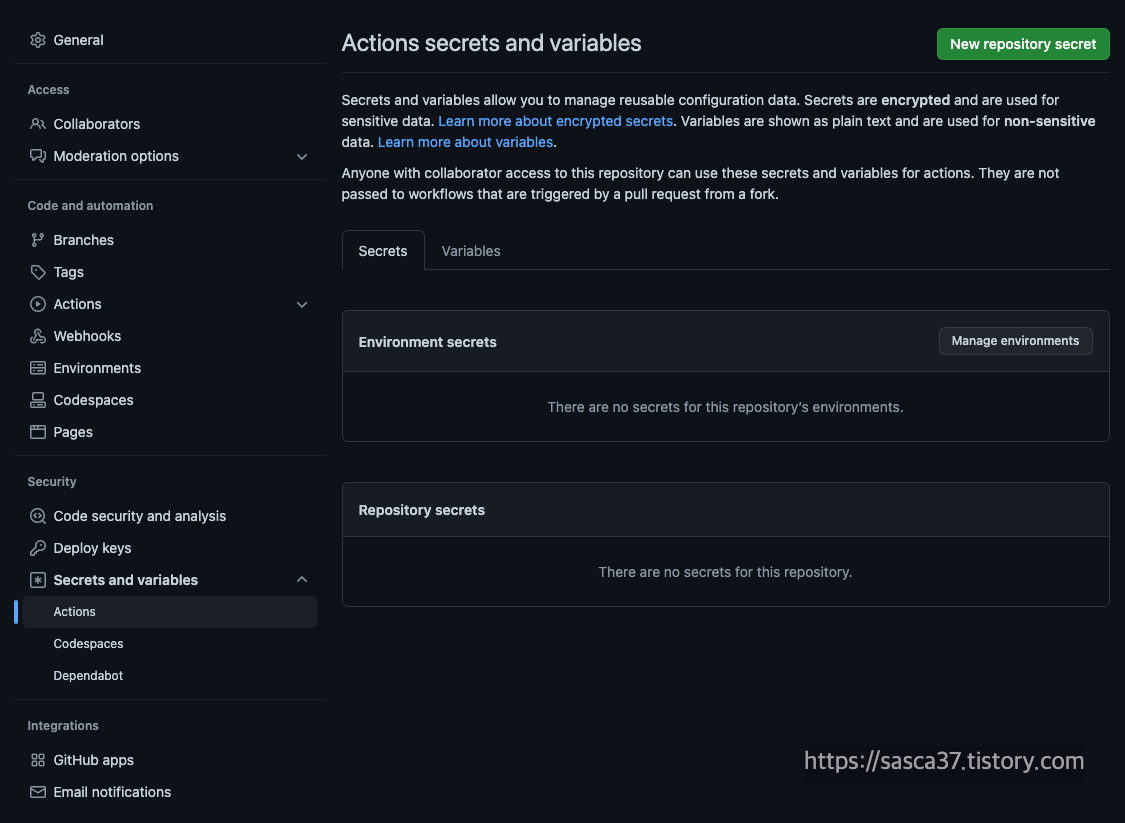This screenshot has width=1125, height=823.
Task: Click the GitHub apps grid icon
Action: click(x=38, y=760)
